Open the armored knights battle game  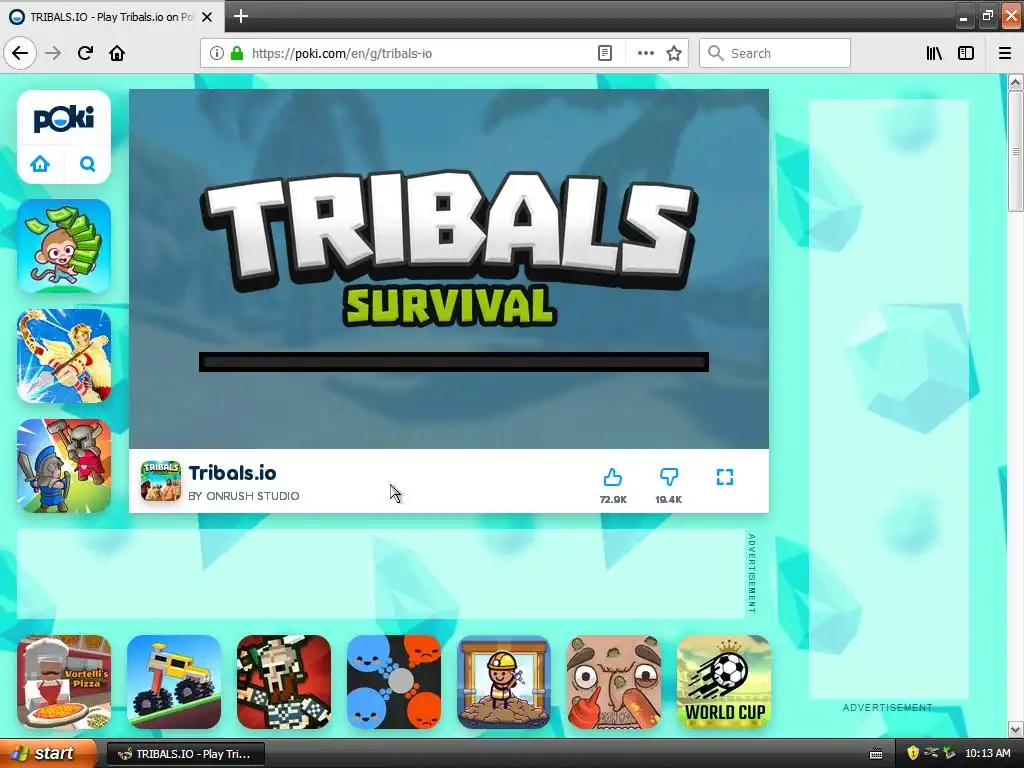tap(64, 466)
